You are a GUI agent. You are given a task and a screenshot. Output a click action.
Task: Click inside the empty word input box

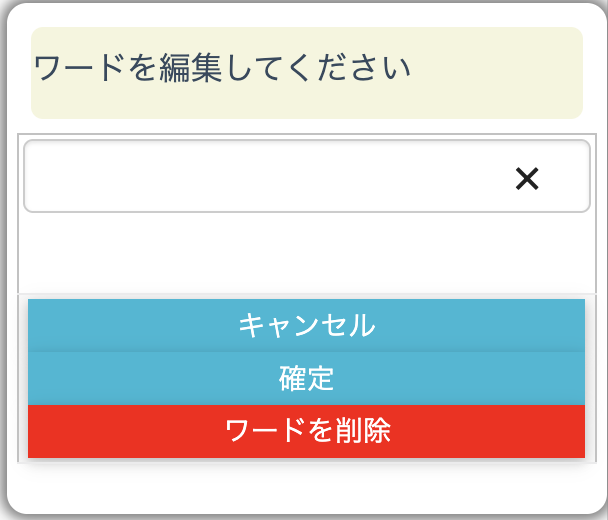pos(260,177)
